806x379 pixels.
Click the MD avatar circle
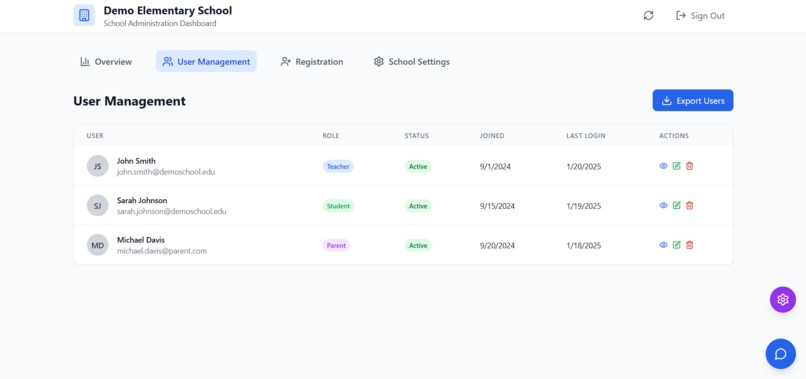coord(98,245)
